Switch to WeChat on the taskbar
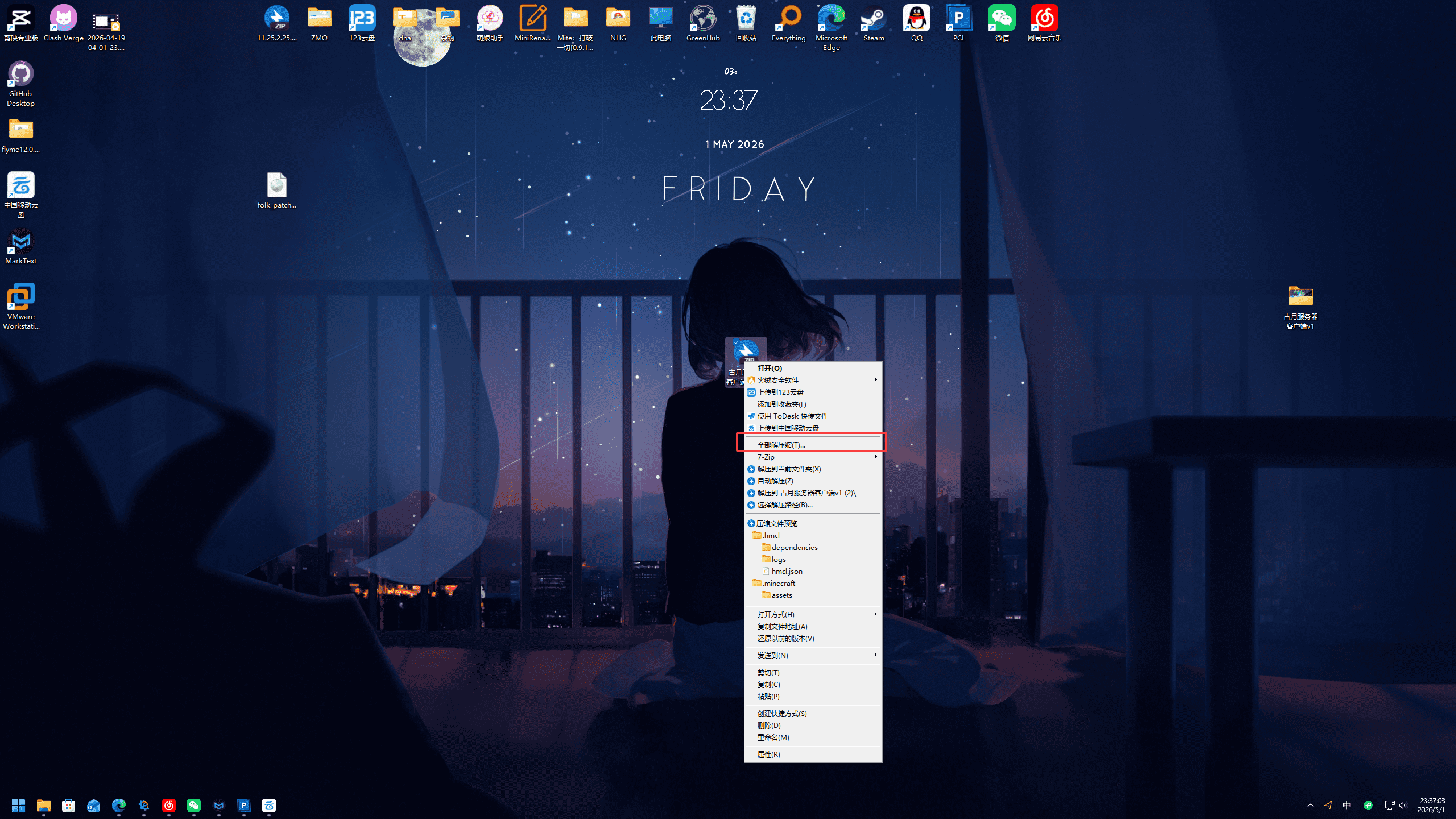The width and height of the screenshot is (1456, 819). 194,805
